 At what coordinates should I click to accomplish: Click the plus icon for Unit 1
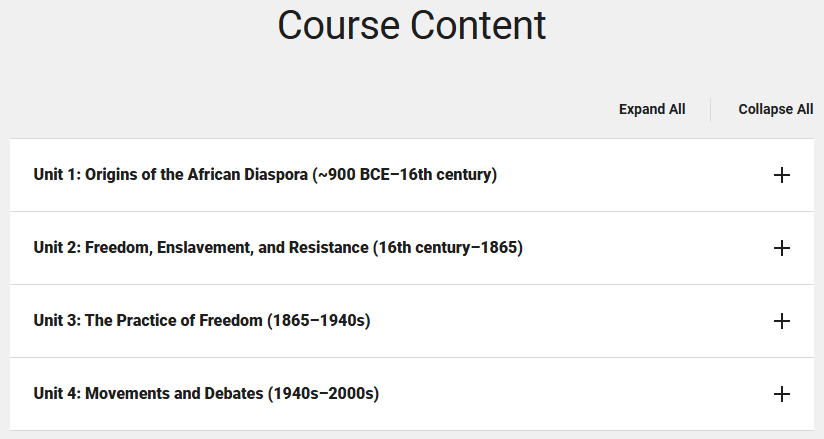(x=781, y=175)
